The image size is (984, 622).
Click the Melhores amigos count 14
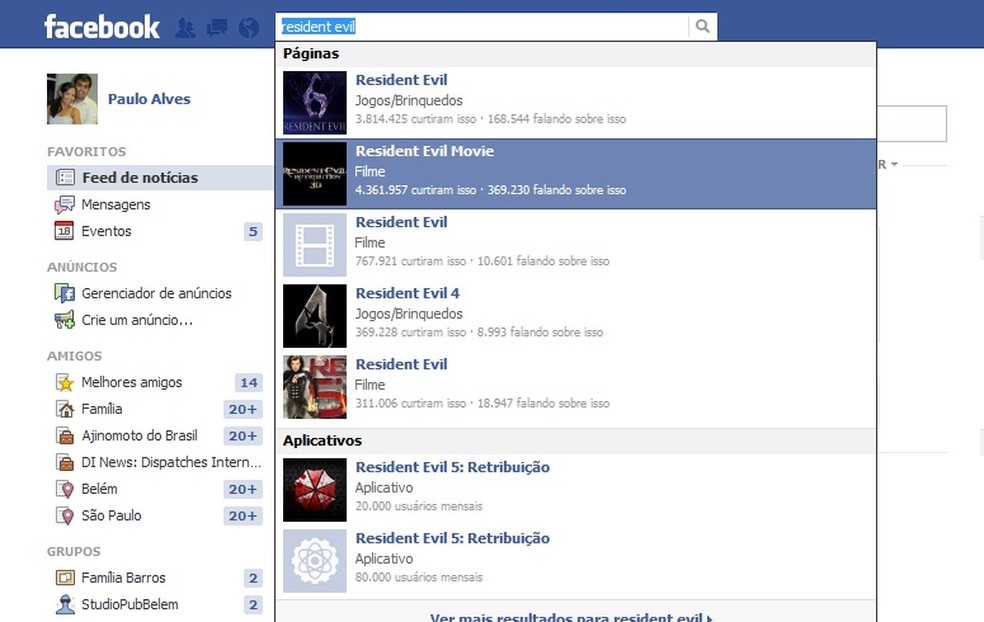(x=249, y=383)
